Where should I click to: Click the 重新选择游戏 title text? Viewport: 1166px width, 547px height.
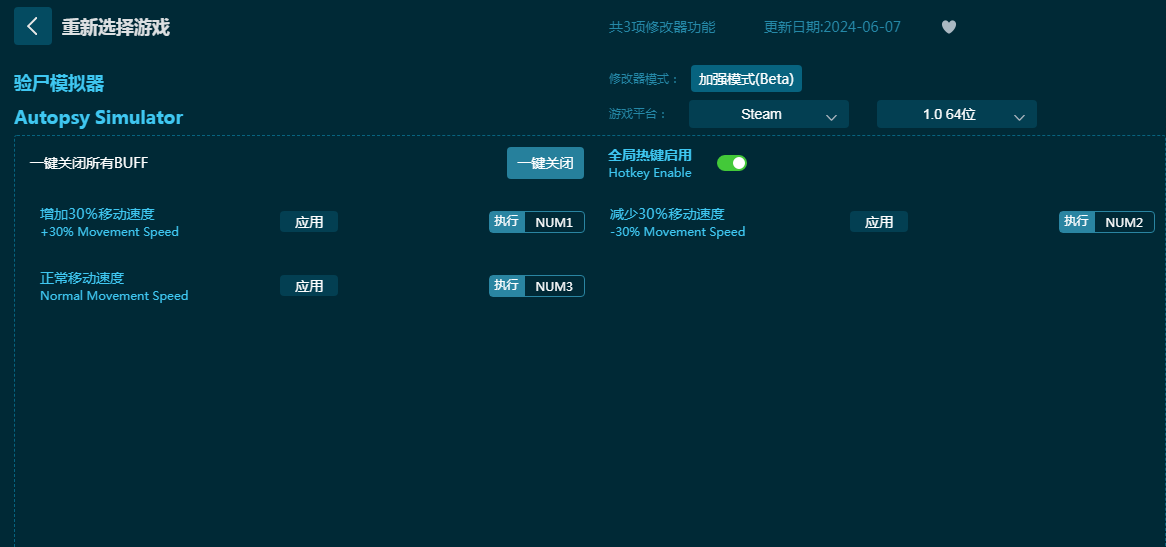[x=115, y=27]
